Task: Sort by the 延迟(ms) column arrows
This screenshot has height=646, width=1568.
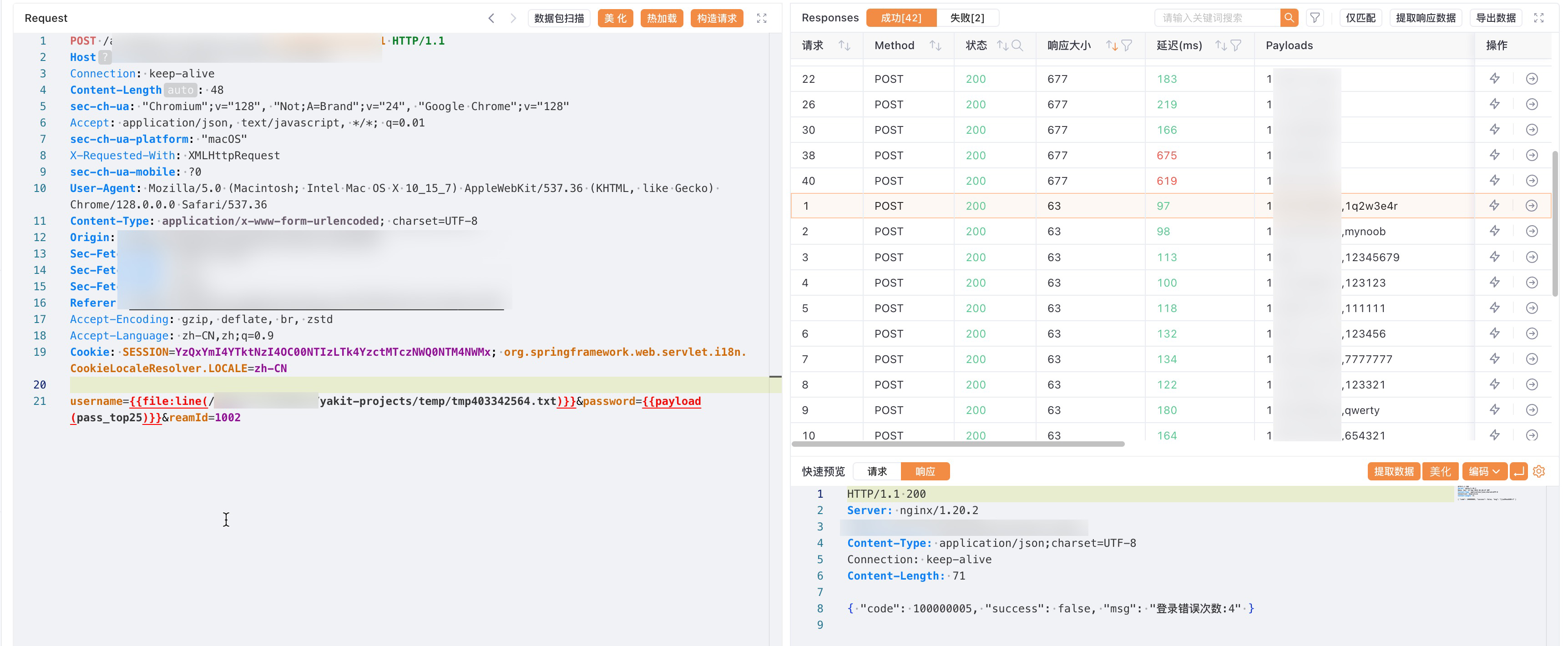Action: (x=1220, y=45)
